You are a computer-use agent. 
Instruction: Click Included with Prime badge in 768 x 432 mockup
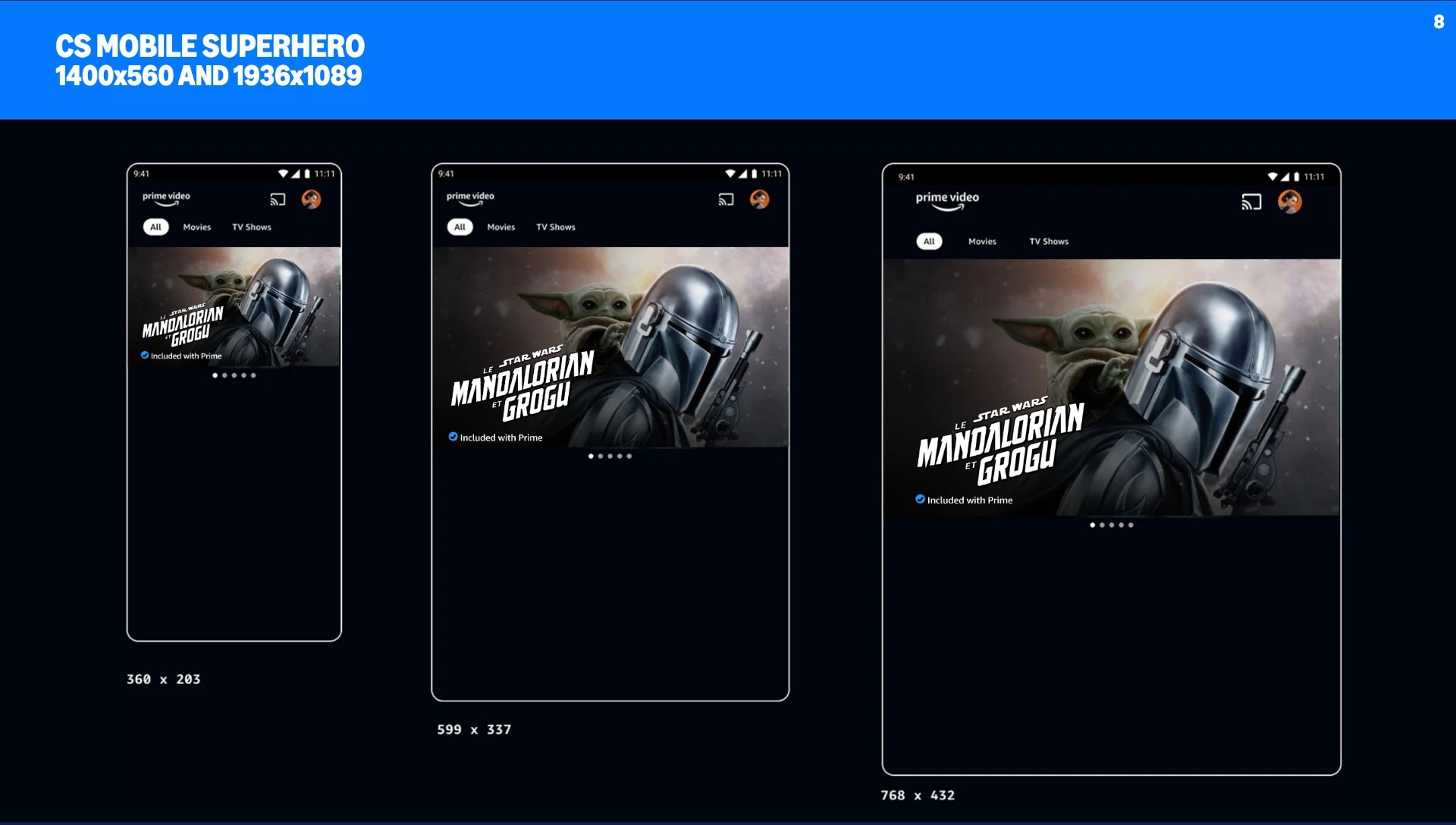964,500
